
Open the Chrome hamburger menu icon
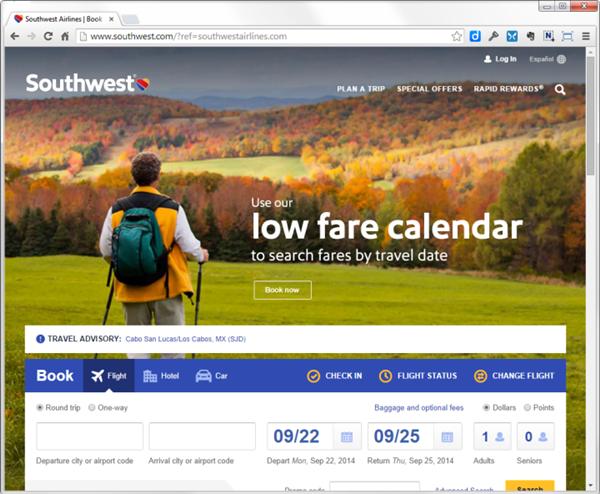pyautogui.click(x=585, y=36)
